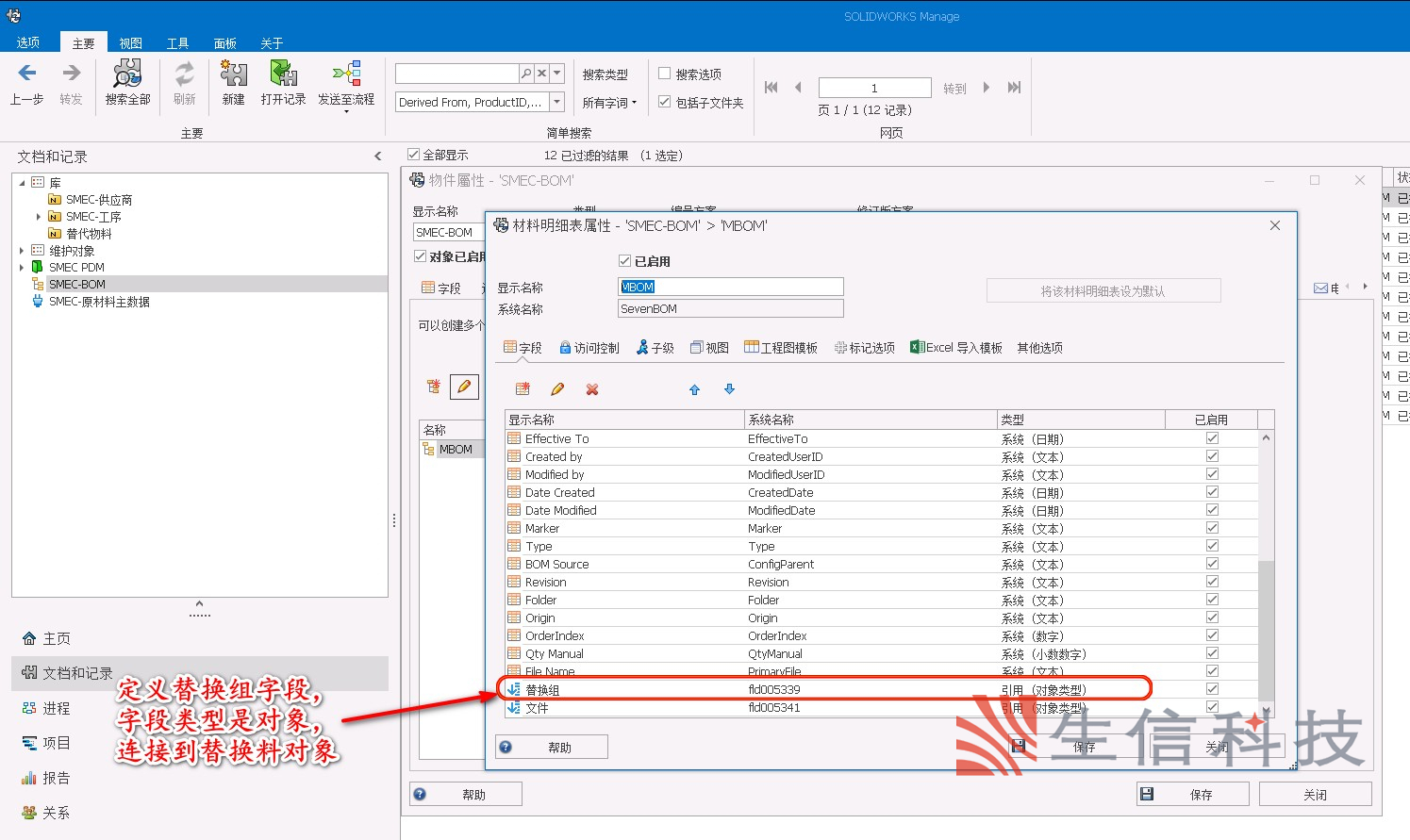Expand the 库 tree node
This screenshot has height=840, width=1410.
(x=22, y=183)
